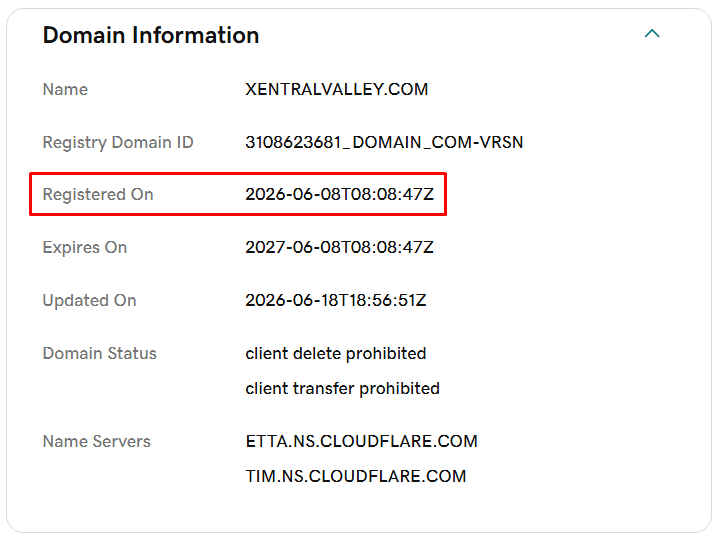Screen dimensions: 718x542
Task: Click the red highlighted Registered On row
Action: [x=238, y=194]
